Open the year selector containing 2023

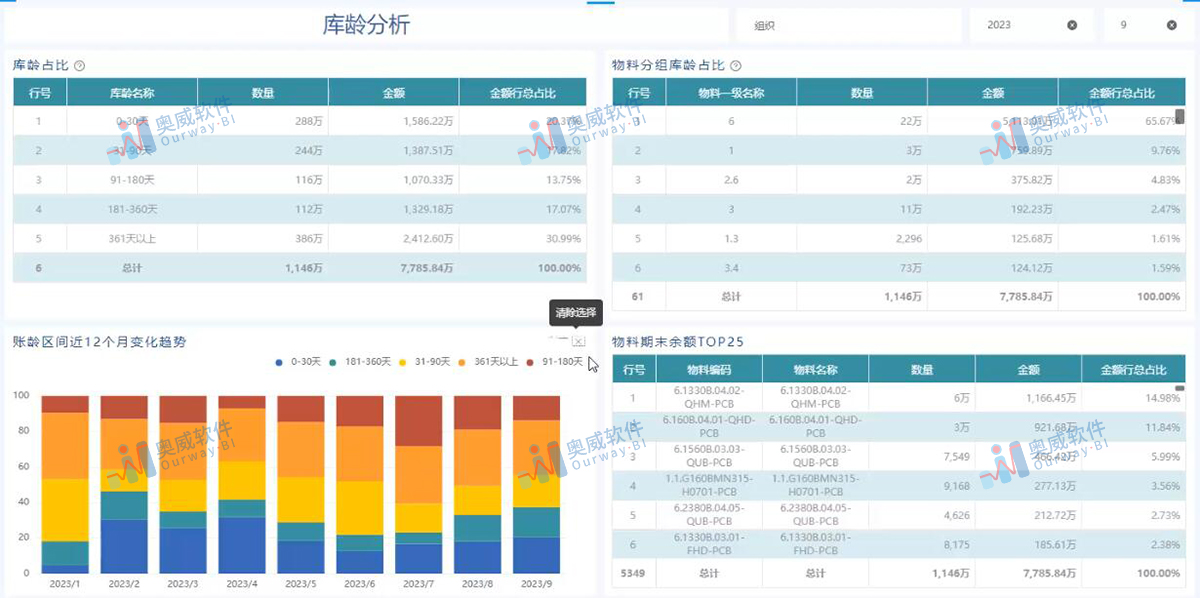tap(1010, 25)
